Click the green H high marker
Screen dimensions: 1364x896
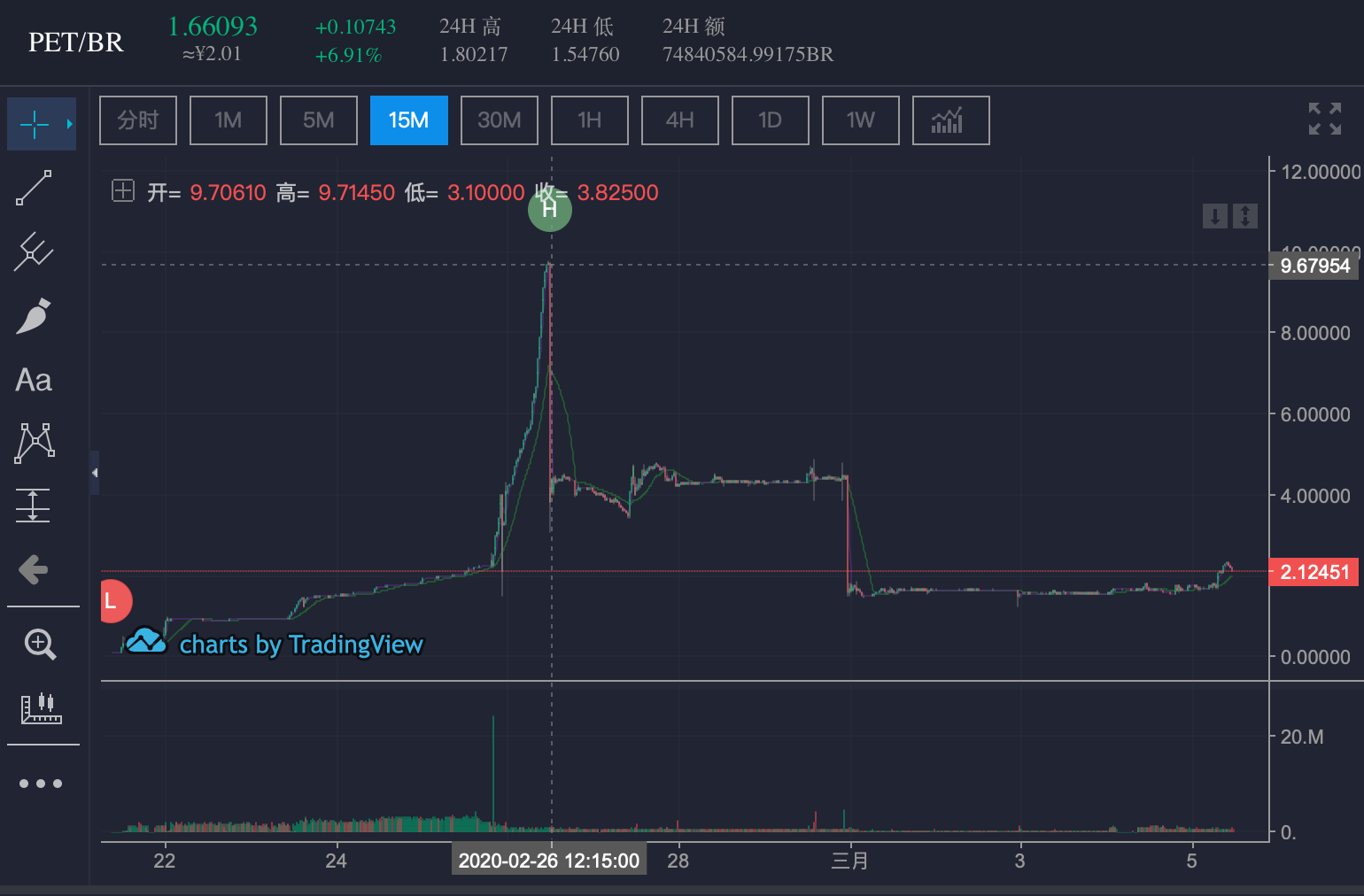[550, 210]
